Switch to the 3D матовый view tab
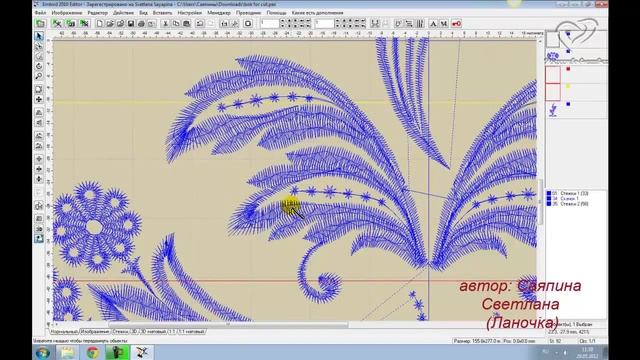The height and width of the screenshot is (360, 640). coord(153,332)
